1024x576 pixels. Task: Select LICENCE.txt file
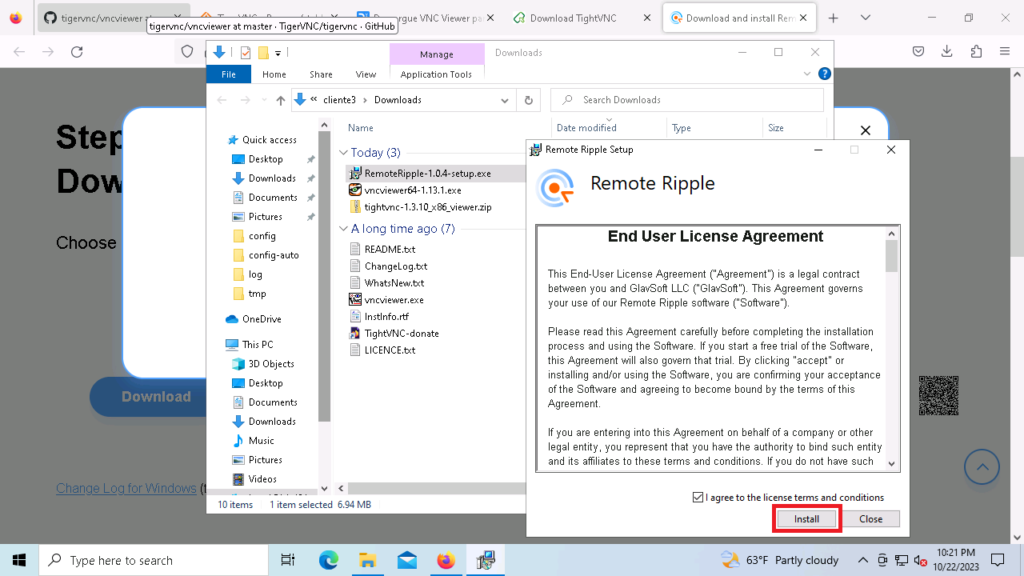(389, 350)
